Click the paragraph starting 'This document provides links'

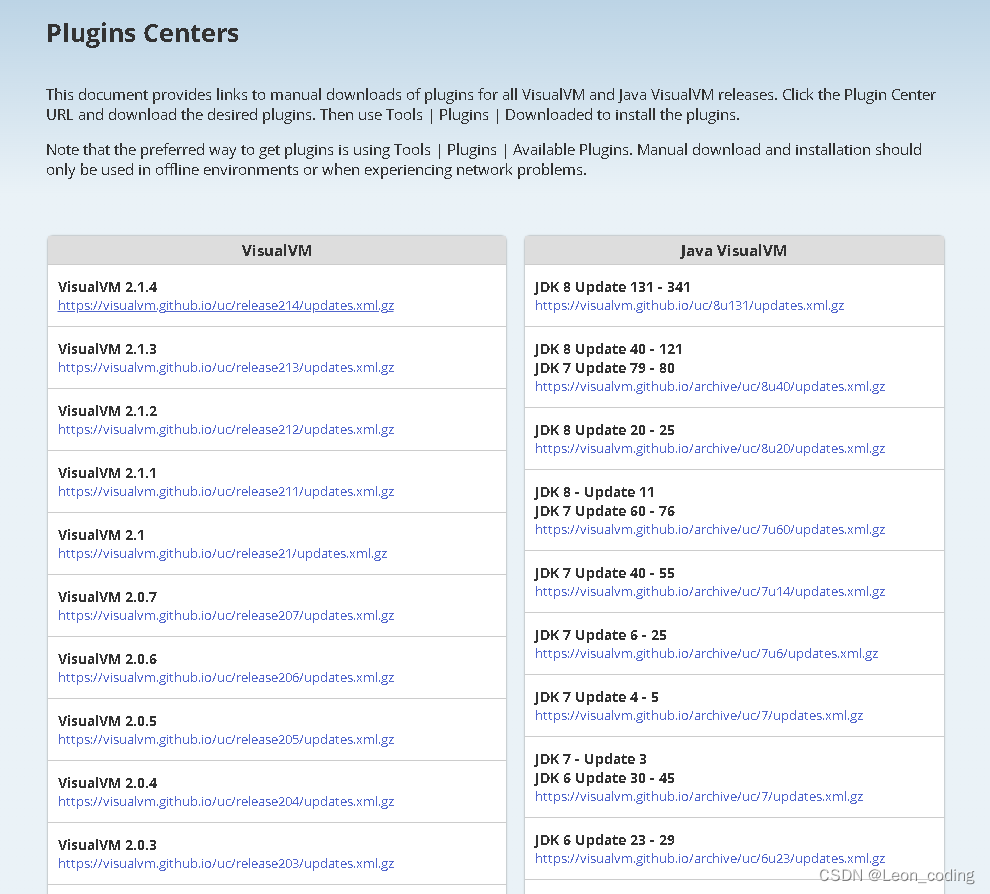click(x=491, y=105)
